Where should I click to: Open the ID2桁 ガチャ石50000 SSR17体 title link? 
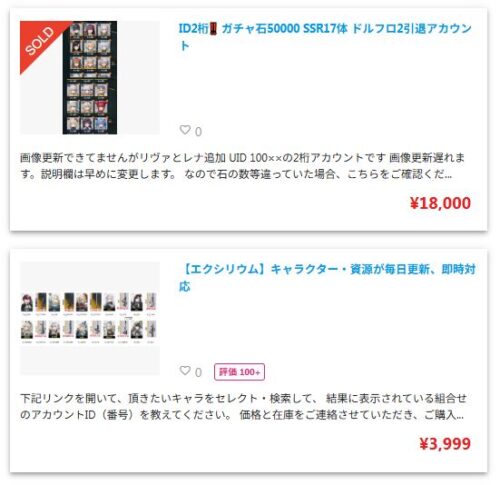[x=325, y=37]
